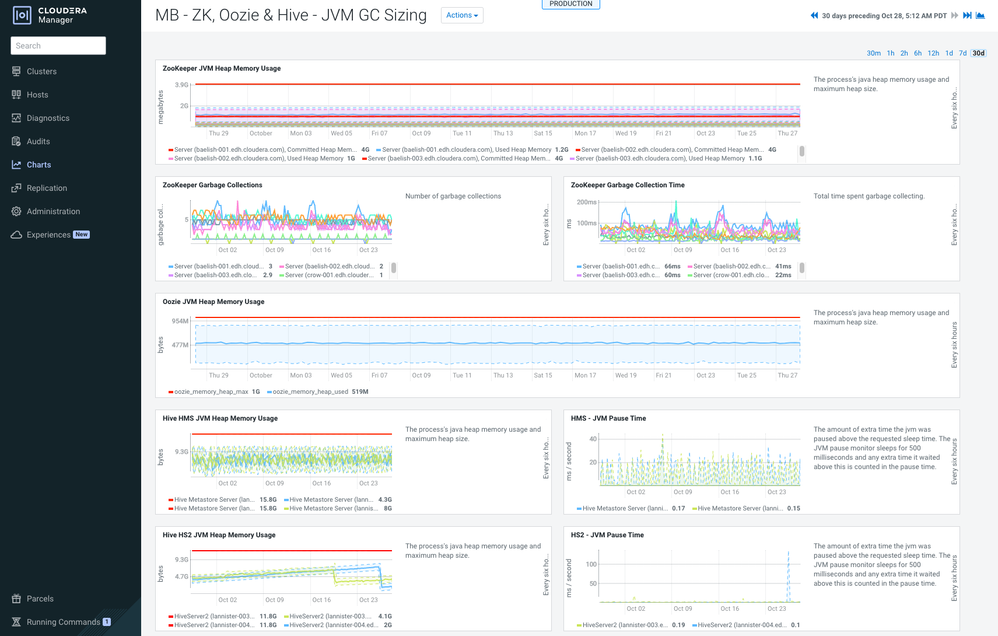Toggle HiveServer2 lannister-004 2G legend entry
998x636 pixels.
pyautogui.click(x=338, y=625)
